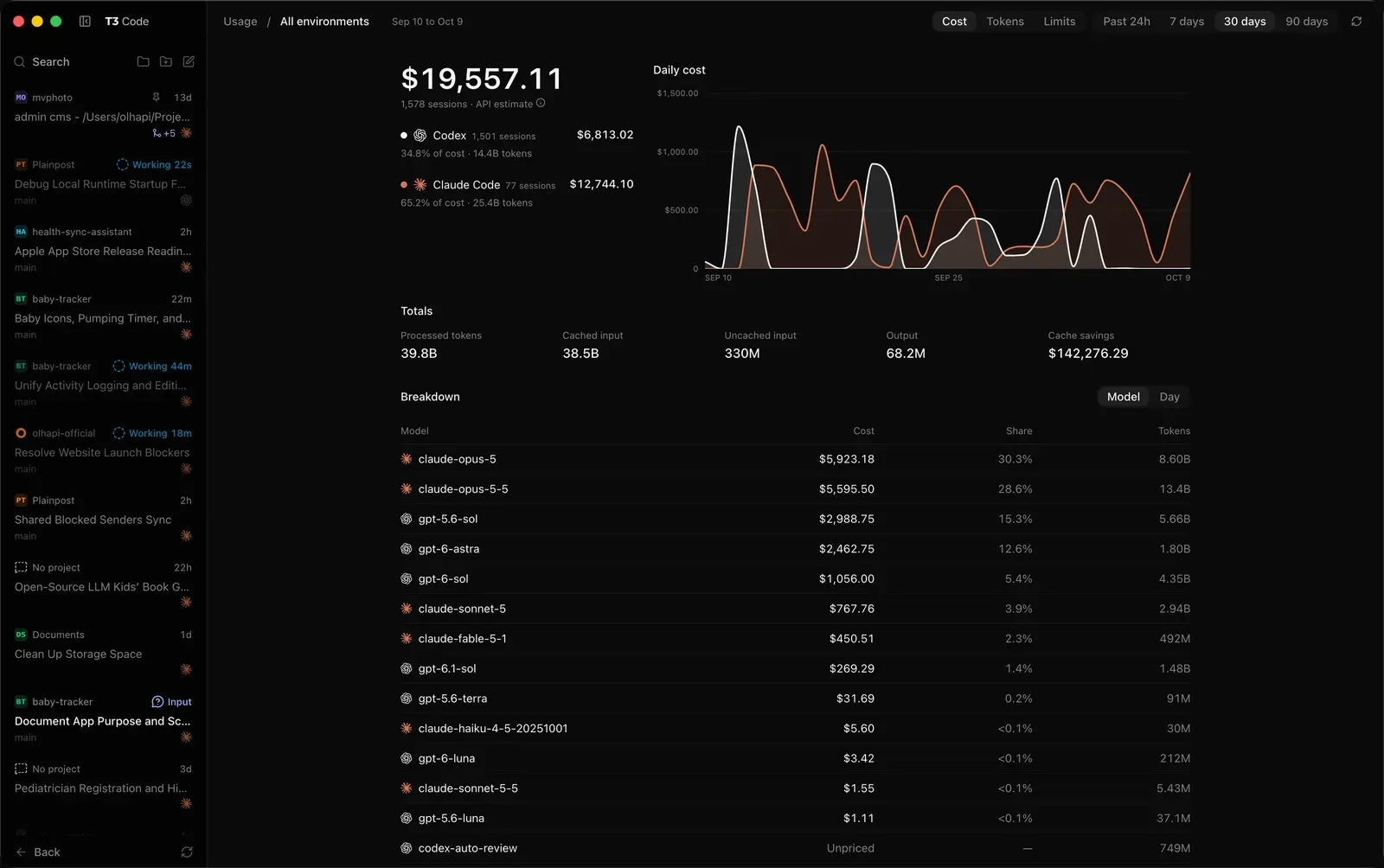1384x868 pixels.
Task: Switch the view to Tokens
Action: (1005, 22)
